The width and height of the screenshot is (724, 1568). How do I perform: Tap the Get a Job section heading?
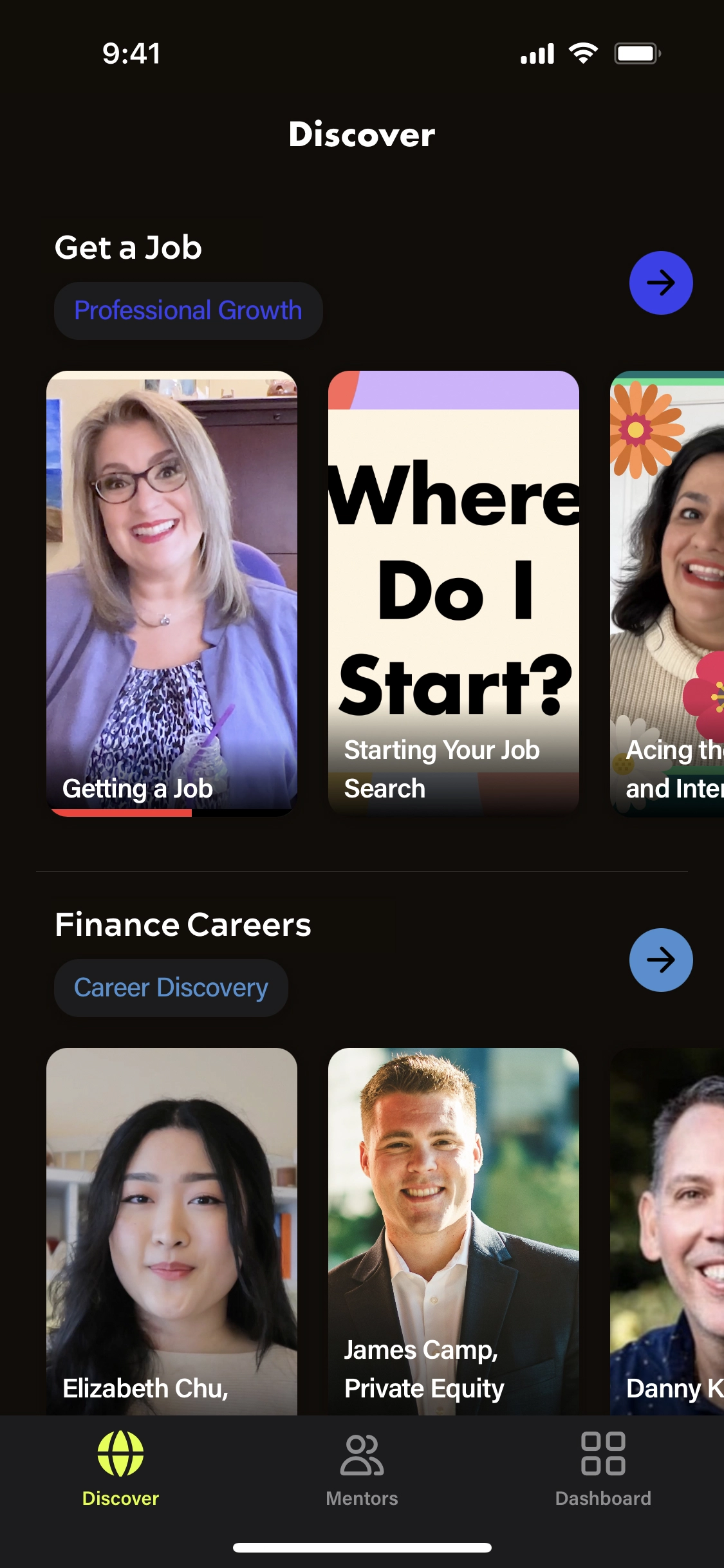(128, 248)
